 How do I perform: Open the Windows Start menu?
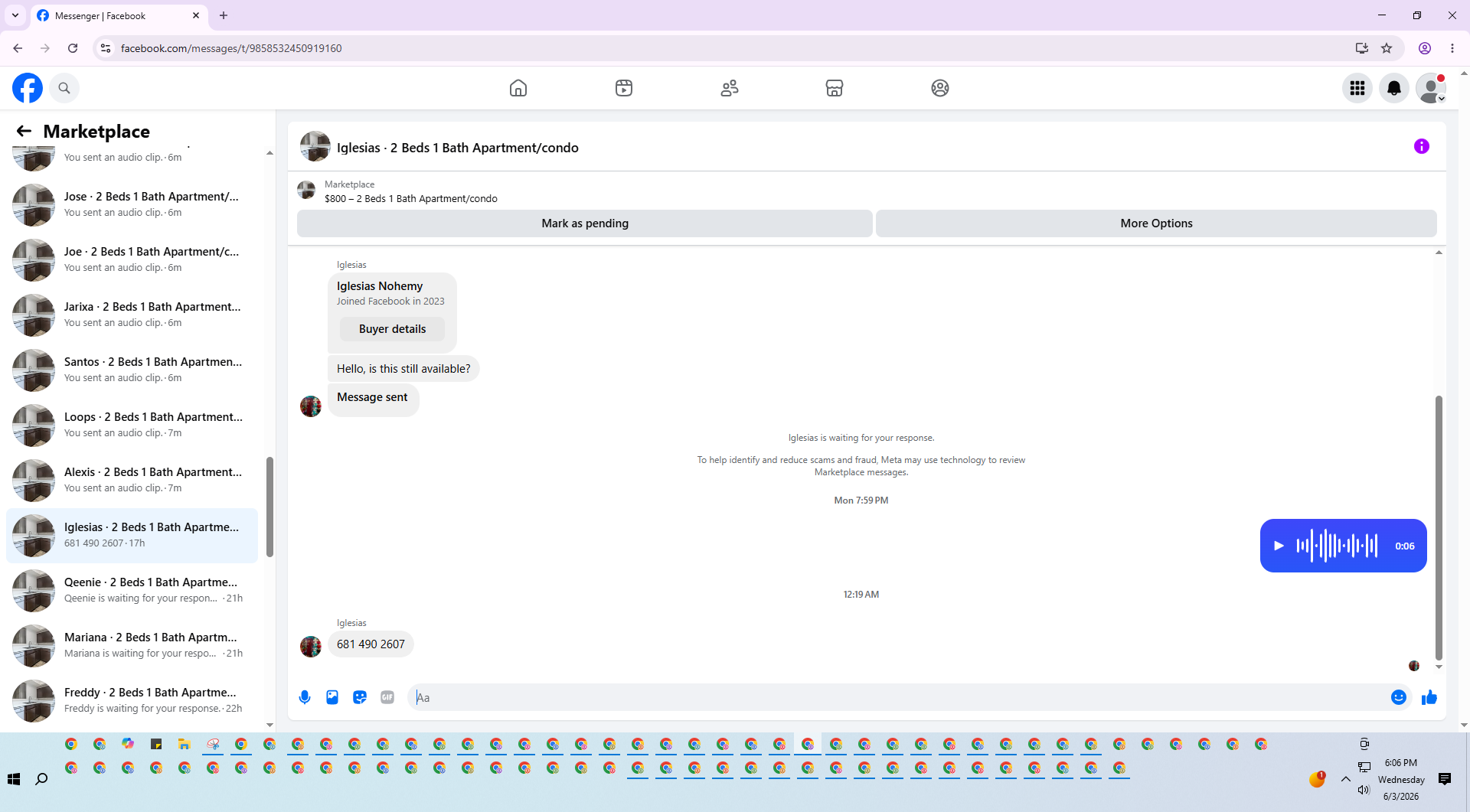pos(14,779)
